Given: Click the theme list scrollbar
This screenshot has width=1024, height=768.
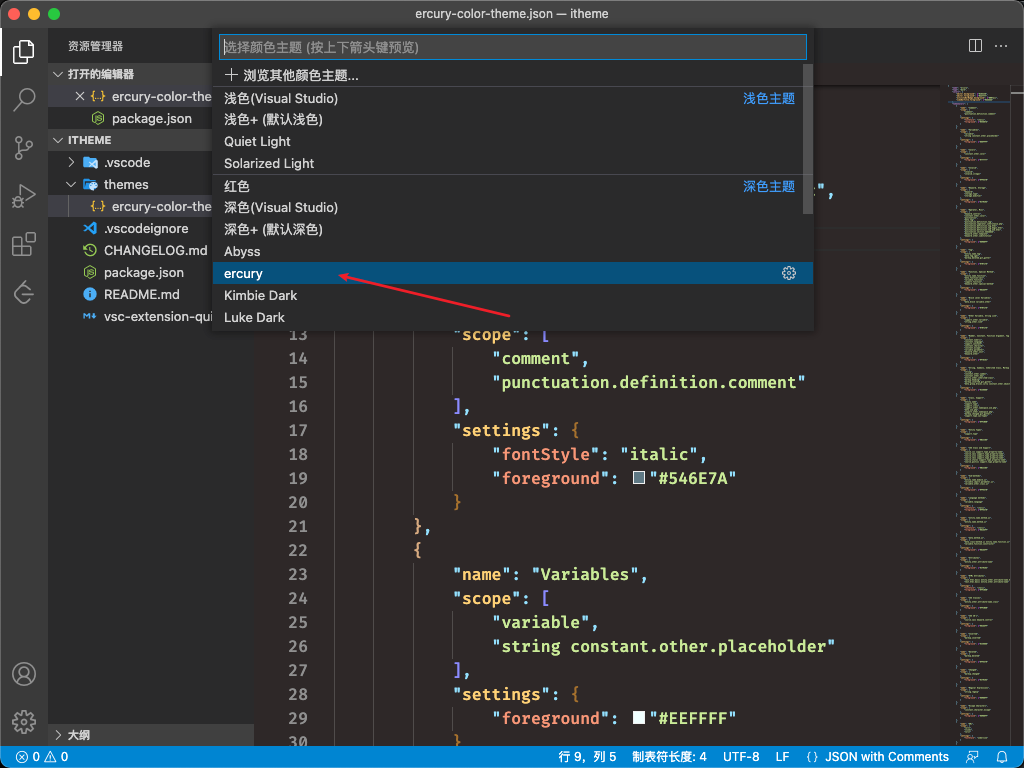Looking at the screenshot, I should [x=808, y=139].
